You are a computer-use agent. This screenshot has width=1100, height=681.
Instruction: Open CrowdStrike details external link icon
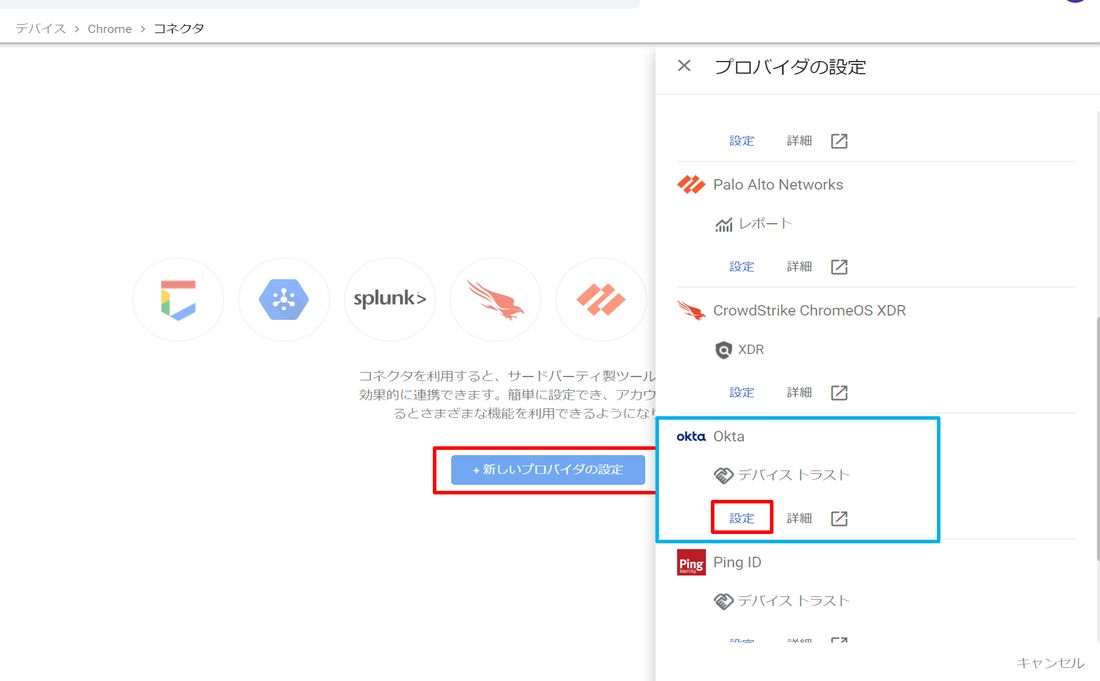click(x=839, y=392)
